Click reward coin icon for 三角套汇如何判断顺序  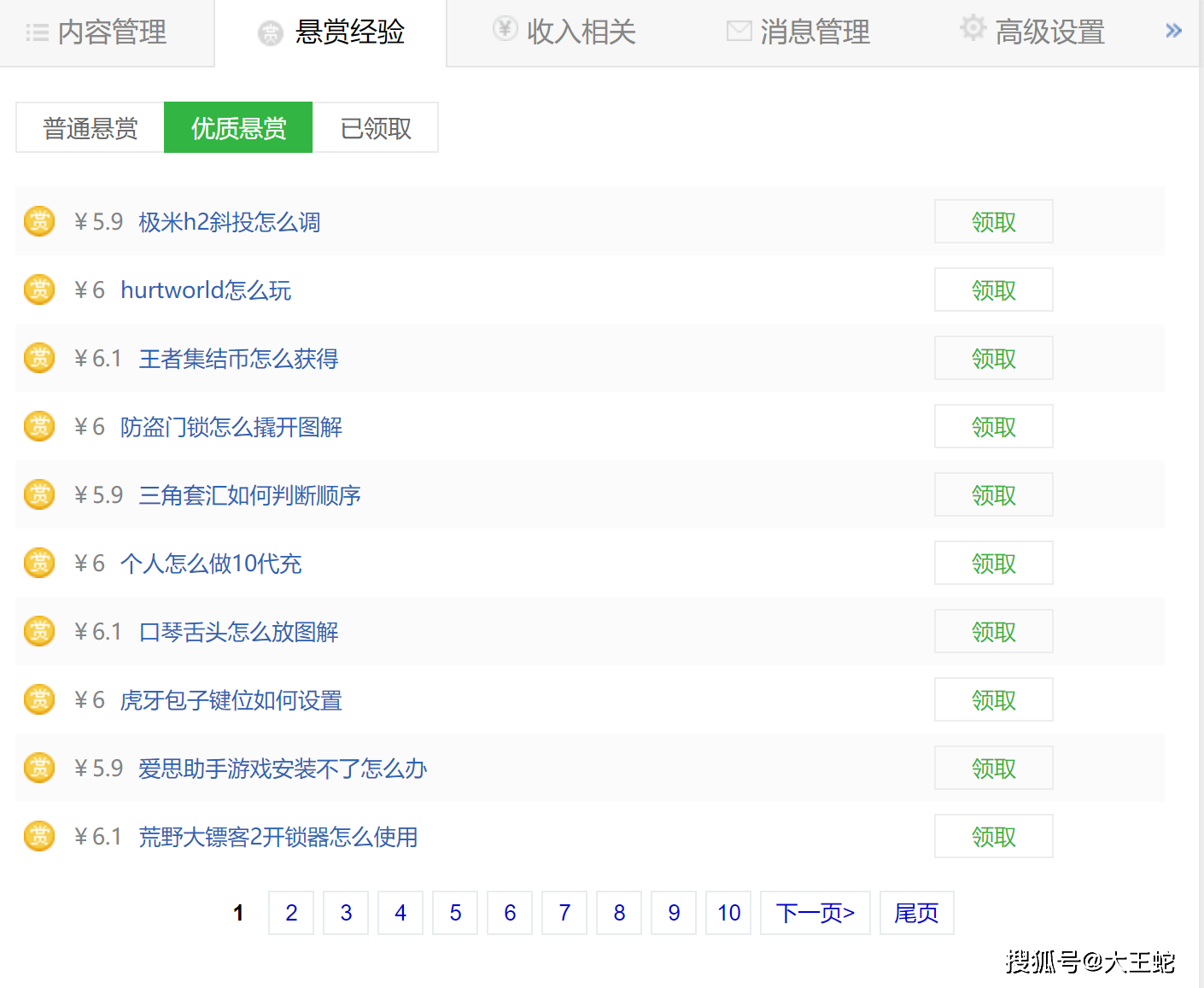pos(39,494)
